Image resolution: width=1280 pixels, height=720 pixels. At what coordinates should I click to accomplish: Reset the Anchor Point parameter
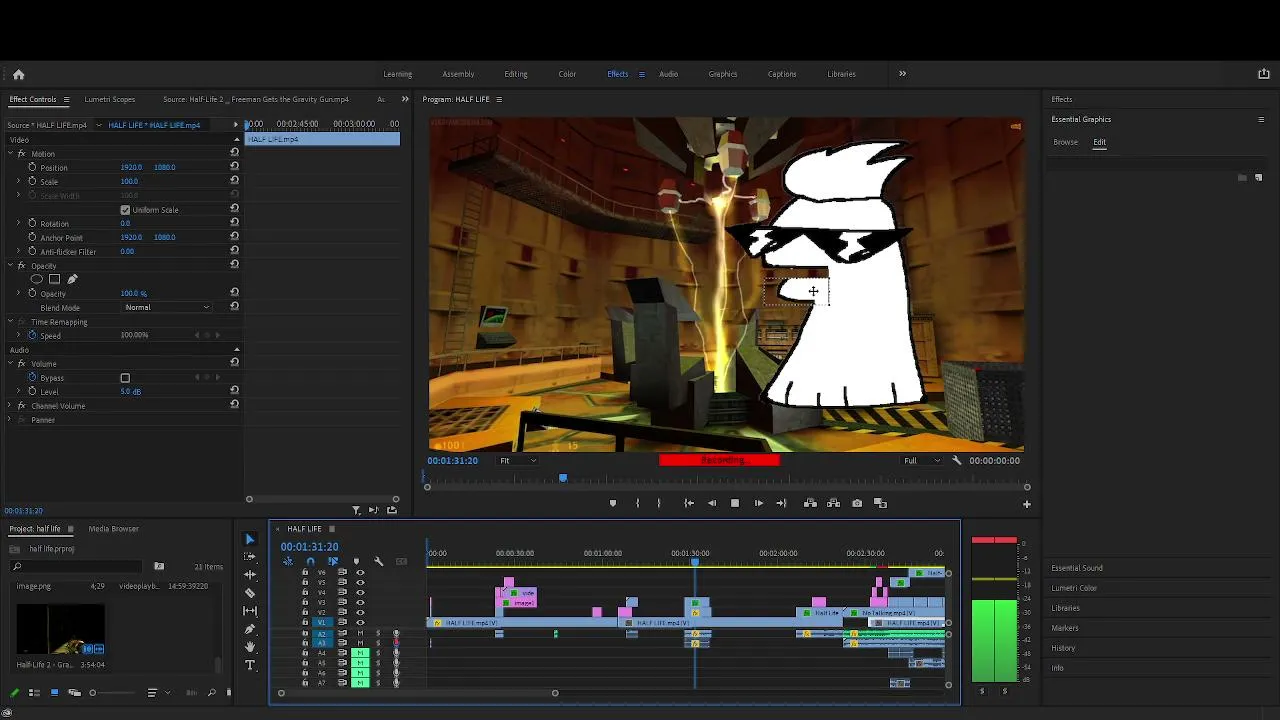(234, 237)
